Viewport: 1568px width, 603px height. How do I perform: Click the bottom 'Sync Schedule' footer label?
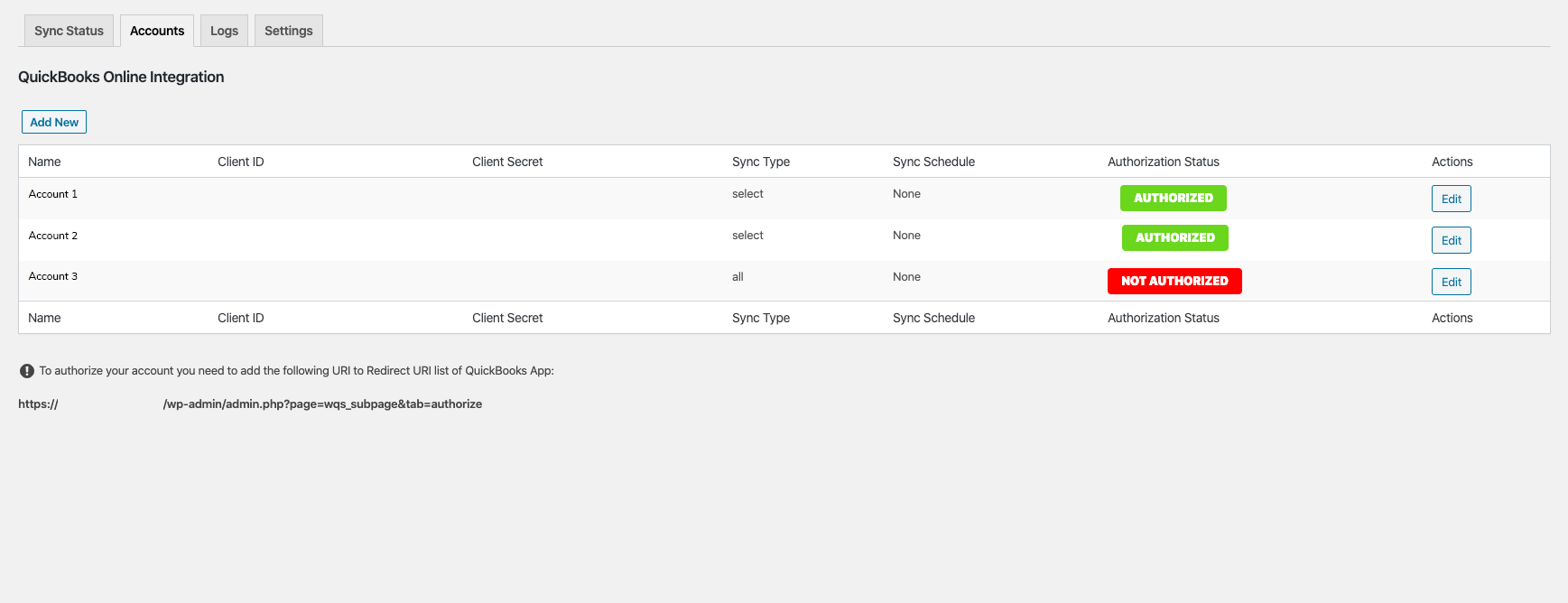933,318
